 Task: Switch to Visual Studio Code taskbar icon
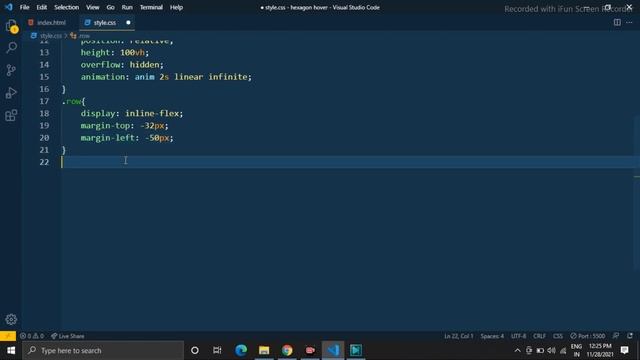pos(333,350)
